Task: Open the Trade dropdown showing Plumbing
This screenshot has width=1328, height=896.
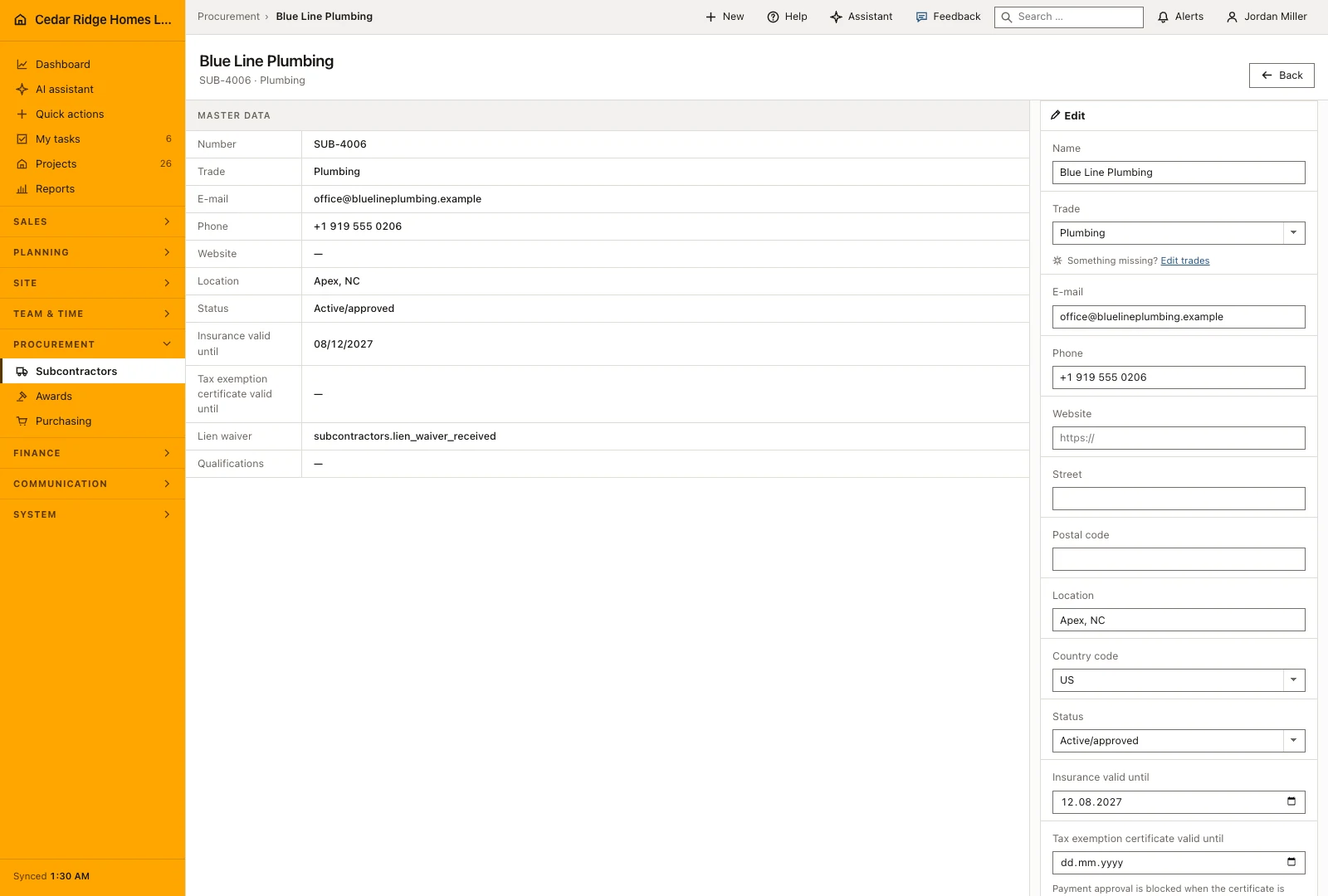Action: pyautogui.click(x=1179, y=233)
